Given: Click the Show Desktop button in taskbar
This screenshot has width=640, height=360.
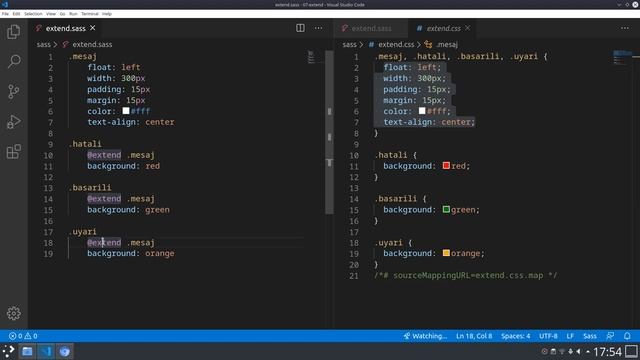Looking at the screenshot, I should point(631,351).
